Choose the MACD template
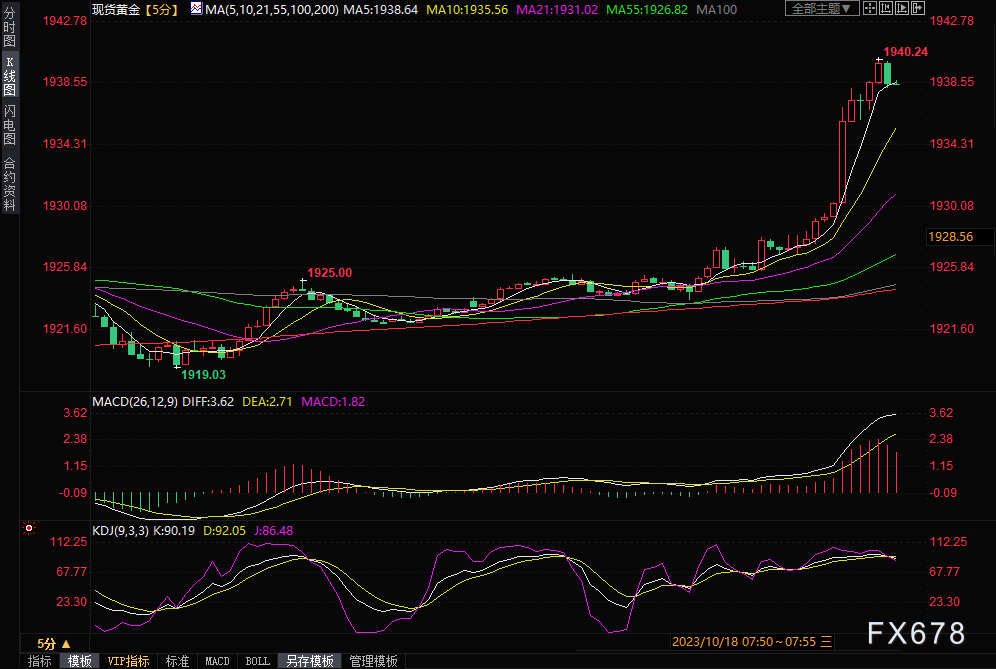The height and width of the screenshot is (669, 996). point(217,661)
